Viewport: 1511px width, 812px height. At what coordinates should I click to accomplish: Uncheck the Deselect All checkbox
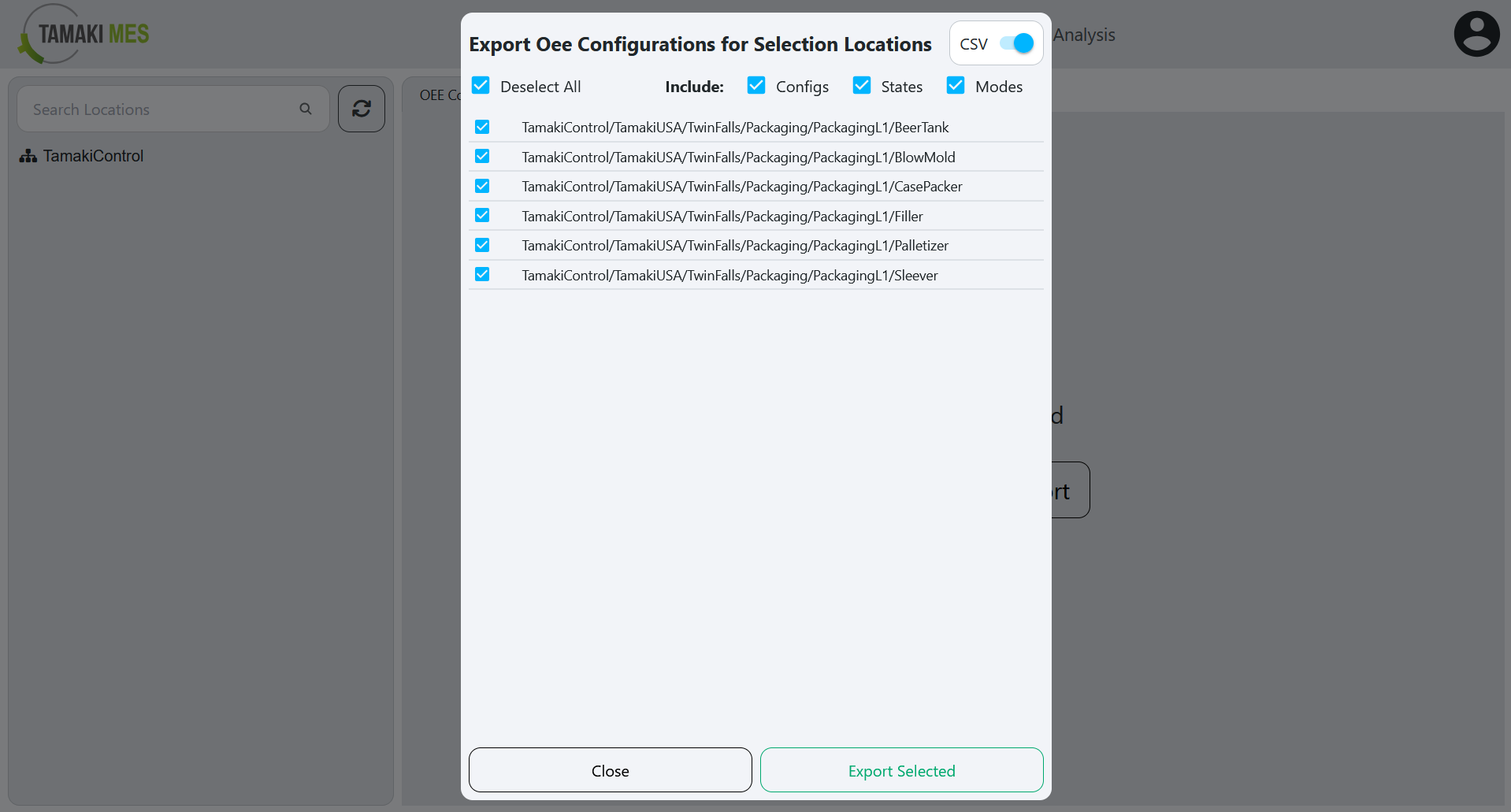click(x=481, y=85)
